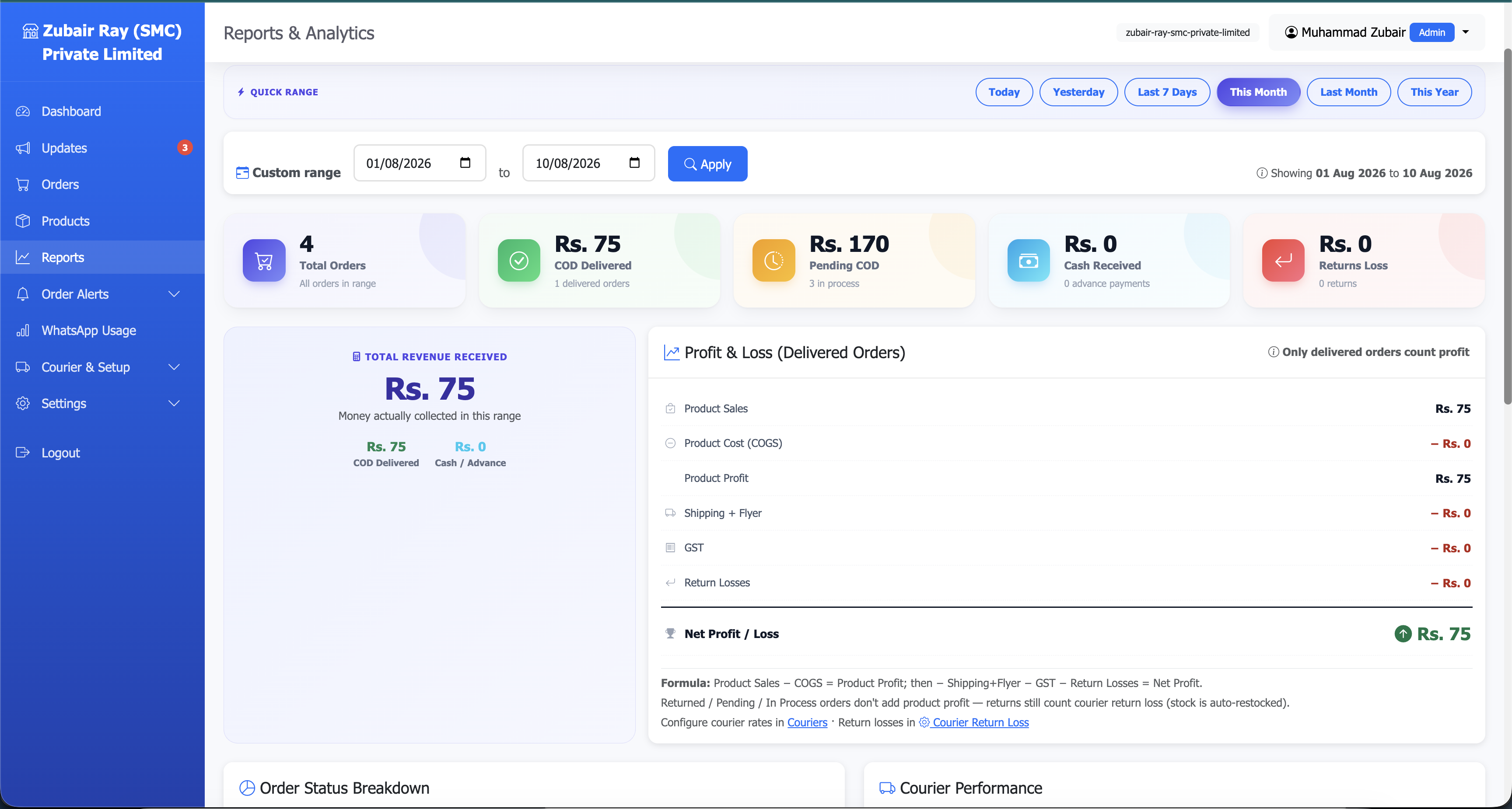Select the This Month quick range
Screen dimensions: 1512x809
[1258, 92]
